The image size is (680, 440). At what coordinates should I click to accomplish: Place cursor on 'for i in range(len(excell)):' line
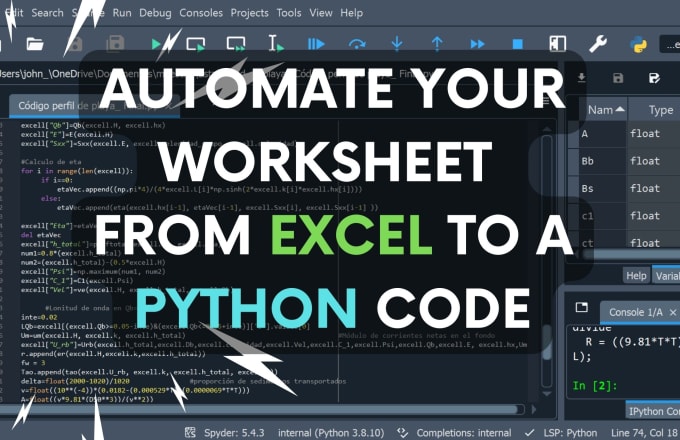[x=77, y=171]
